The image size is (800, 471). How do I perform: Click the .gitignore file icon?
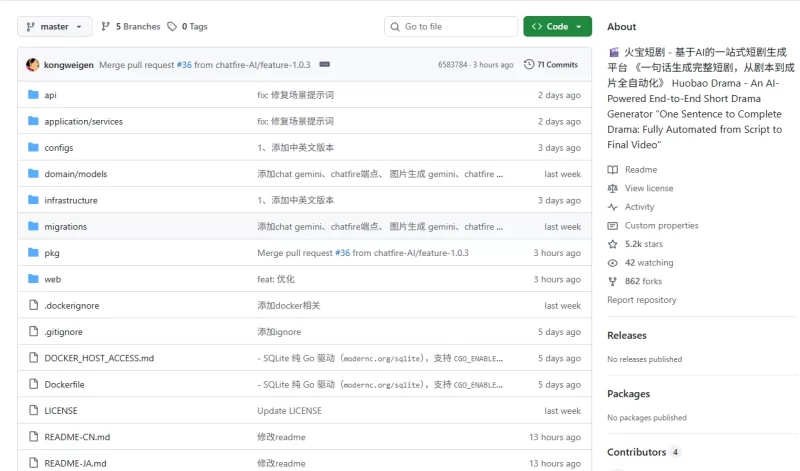click(33, 331)
